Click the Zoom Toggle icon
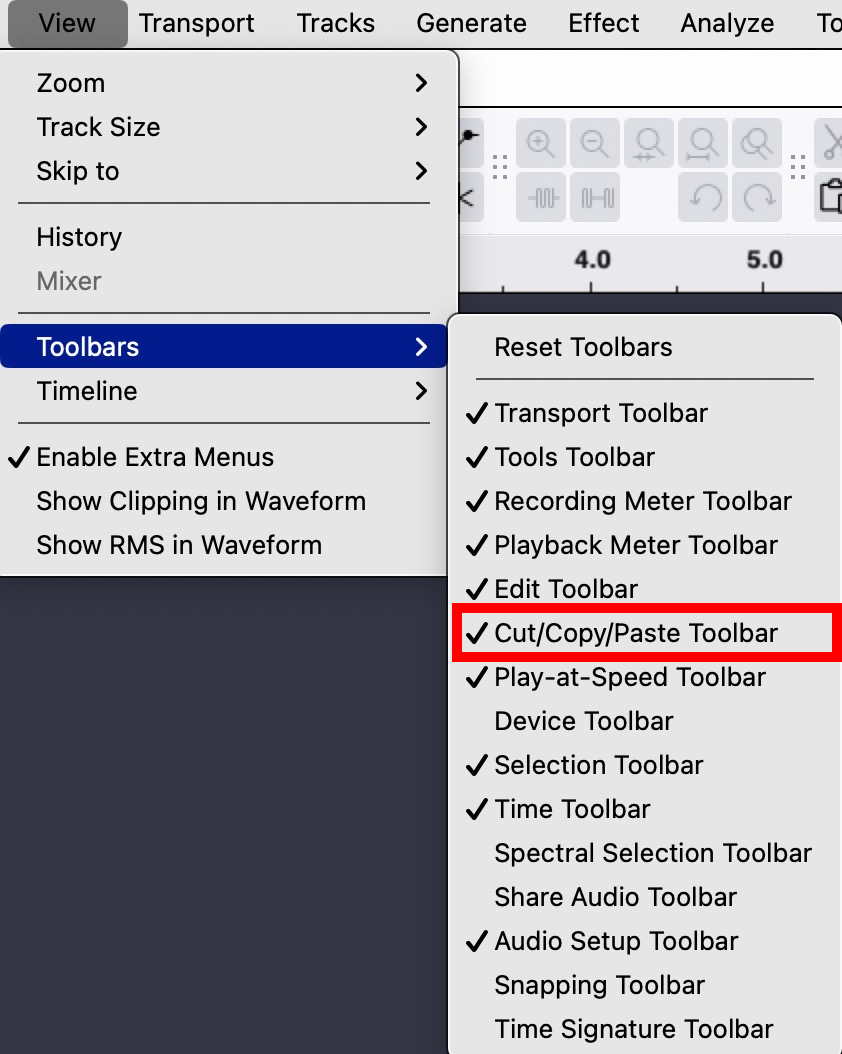 pyautogui.click(x=757, y=144)
